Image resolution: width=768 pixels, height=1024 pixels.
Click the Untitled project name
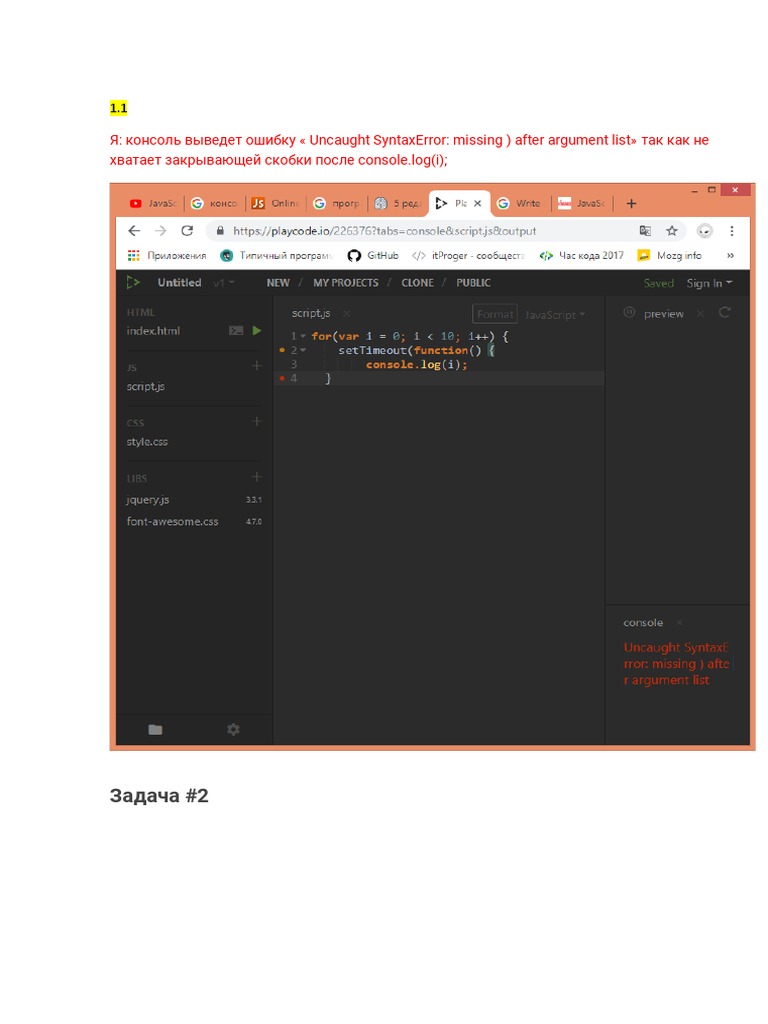coord(179,282)
